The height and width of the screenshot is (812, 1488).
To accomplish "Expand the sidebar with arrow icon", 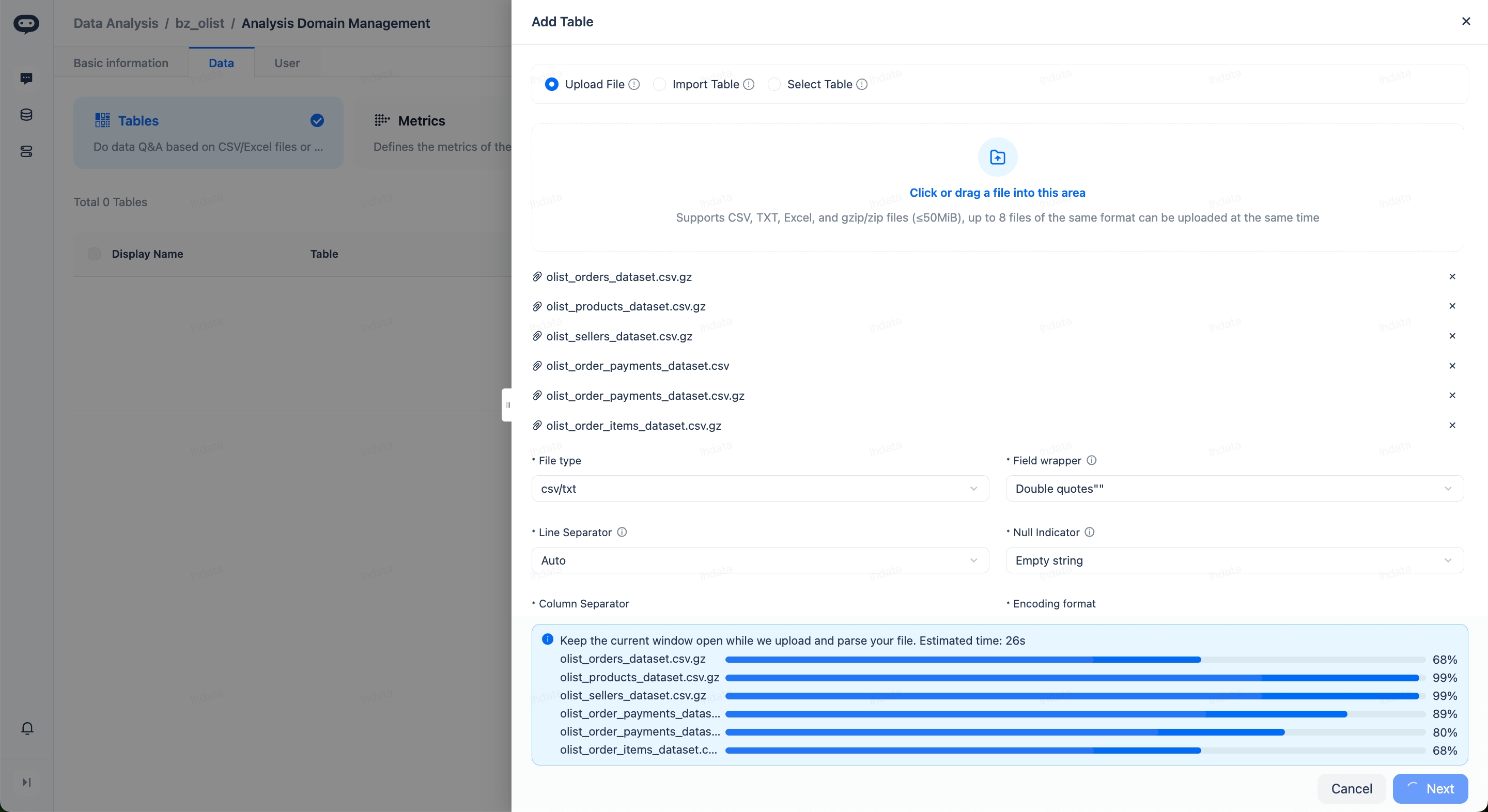I will pos(26,782).
